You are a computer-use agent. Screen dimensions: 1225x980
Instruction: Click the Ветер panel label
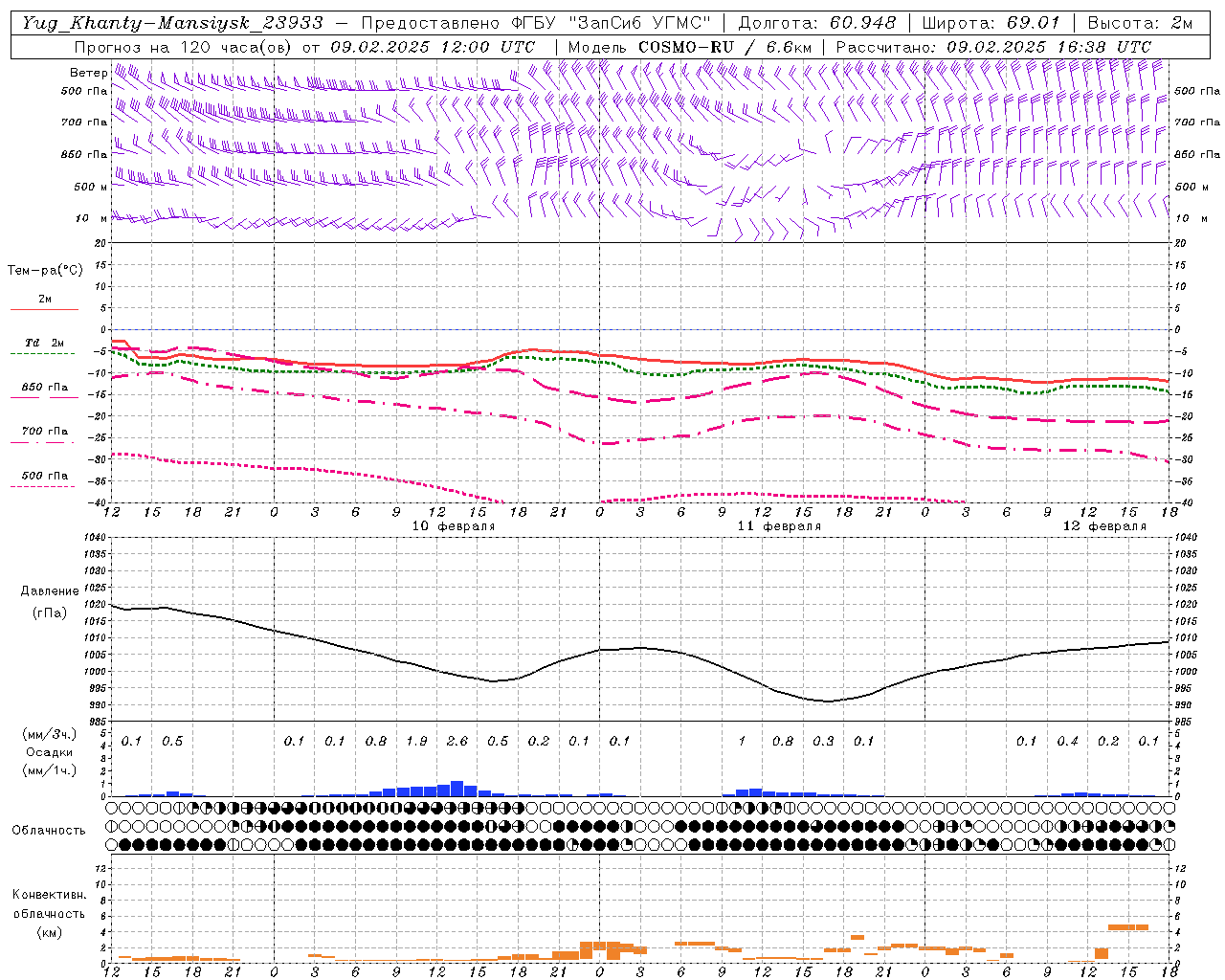[88, 73]
